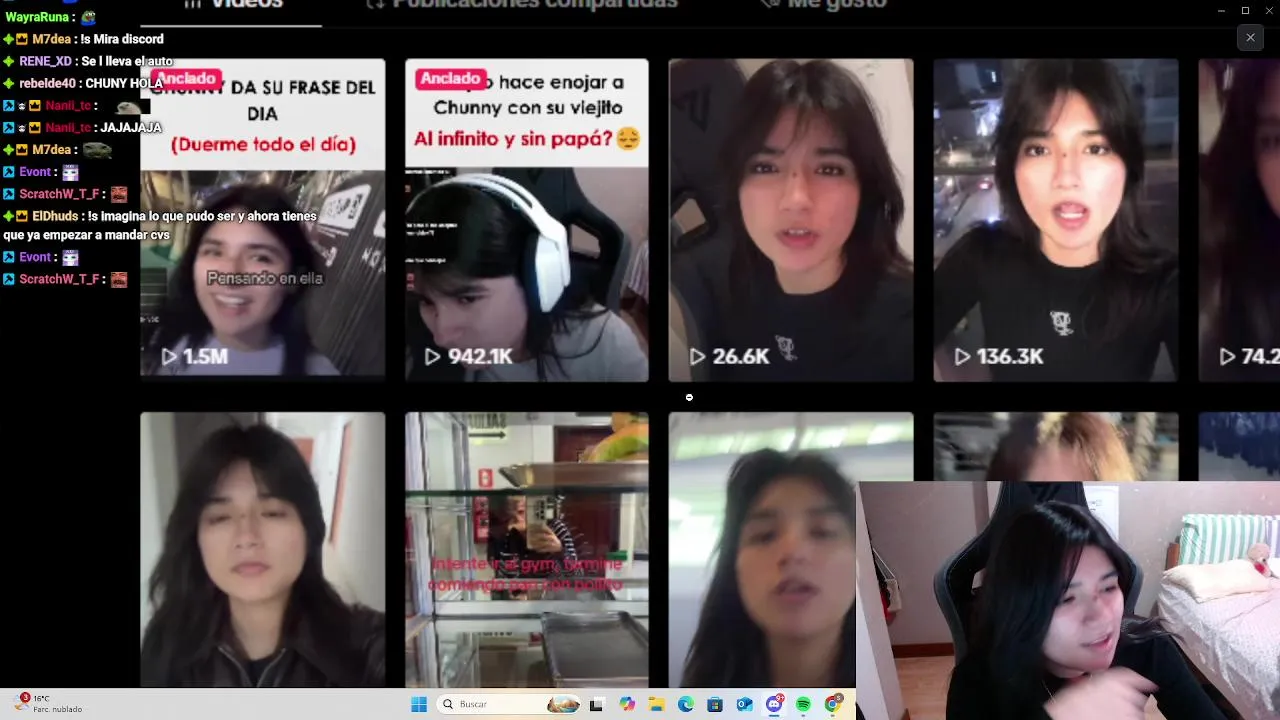Select rebelde40's message 'CHUNY HOLA'

pos(124,83)
